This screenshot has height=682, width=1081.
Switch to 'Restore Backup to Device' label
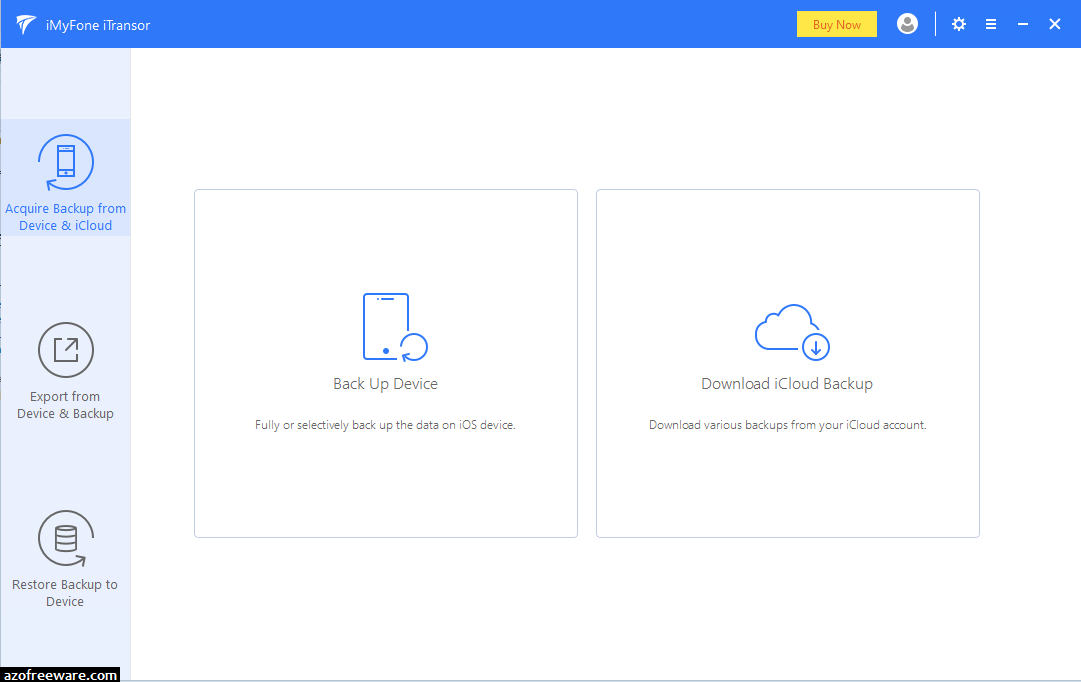[65, 592]
